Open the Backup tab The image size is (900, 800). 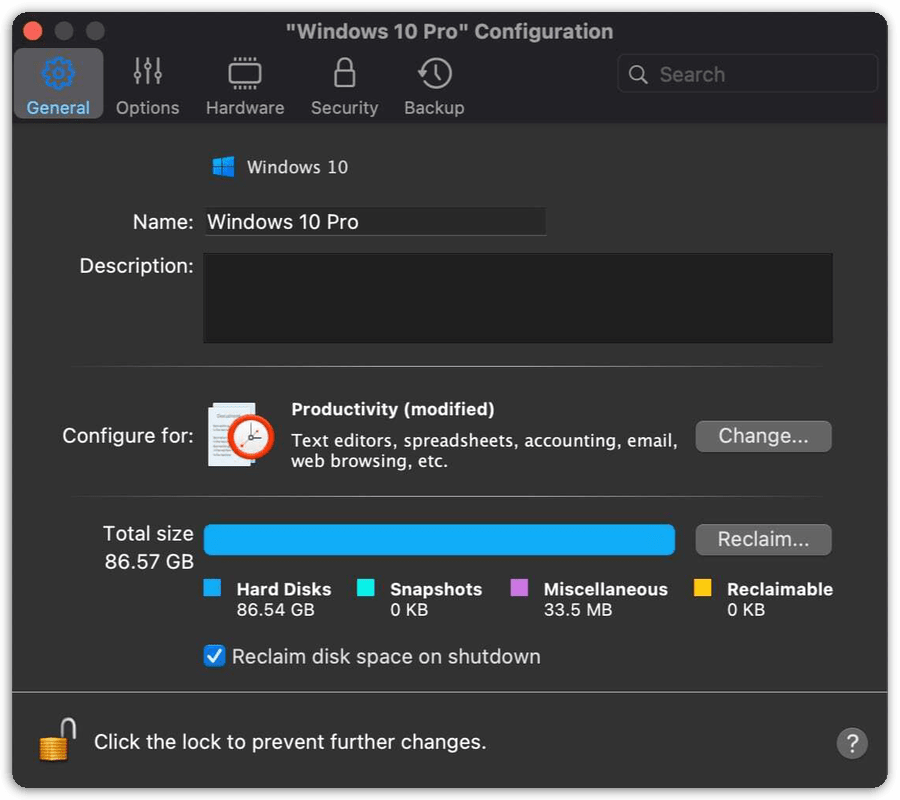(435, 86)
